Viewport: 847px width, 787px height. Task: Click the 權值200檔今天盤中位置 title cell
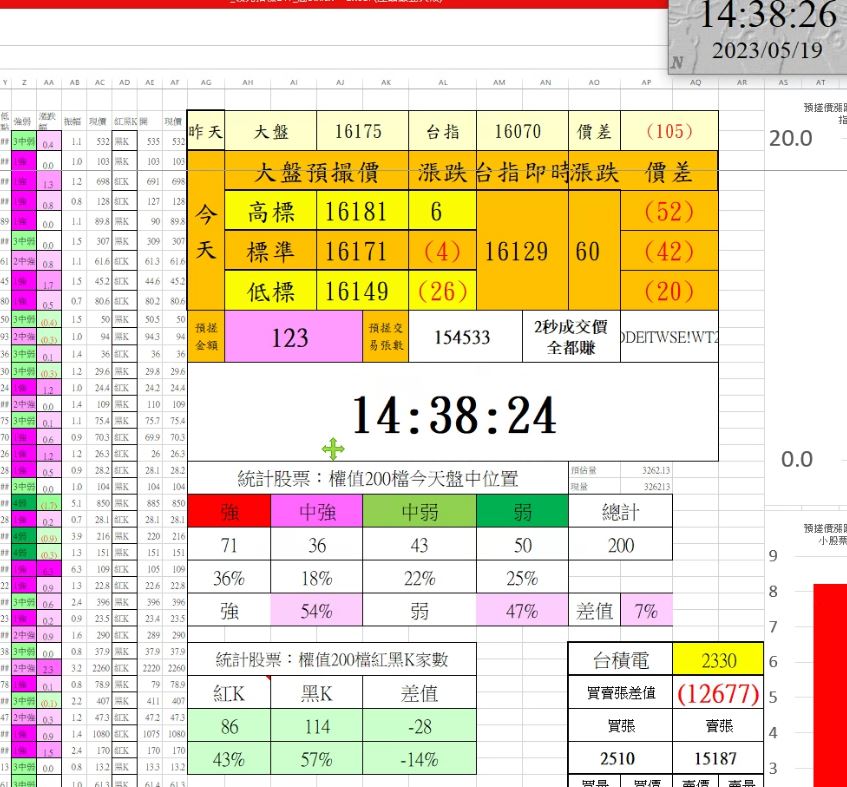(378, 478)
